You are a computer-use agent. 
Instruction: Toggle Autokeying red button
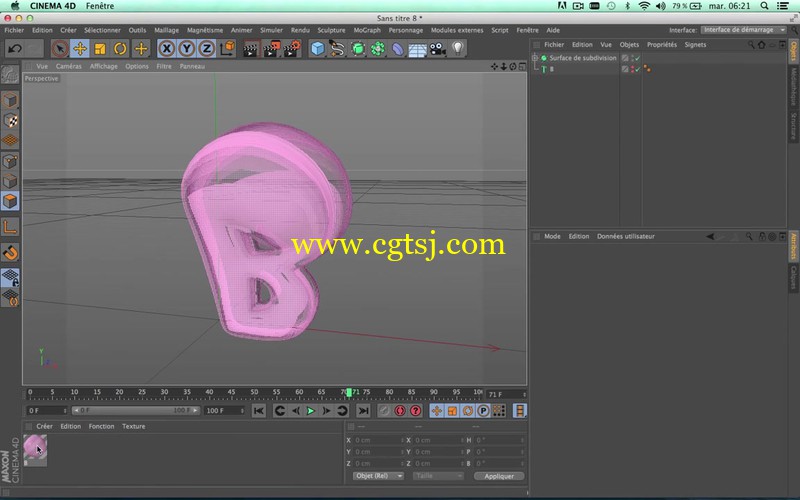pyautogui.click(x=400, y=411)
